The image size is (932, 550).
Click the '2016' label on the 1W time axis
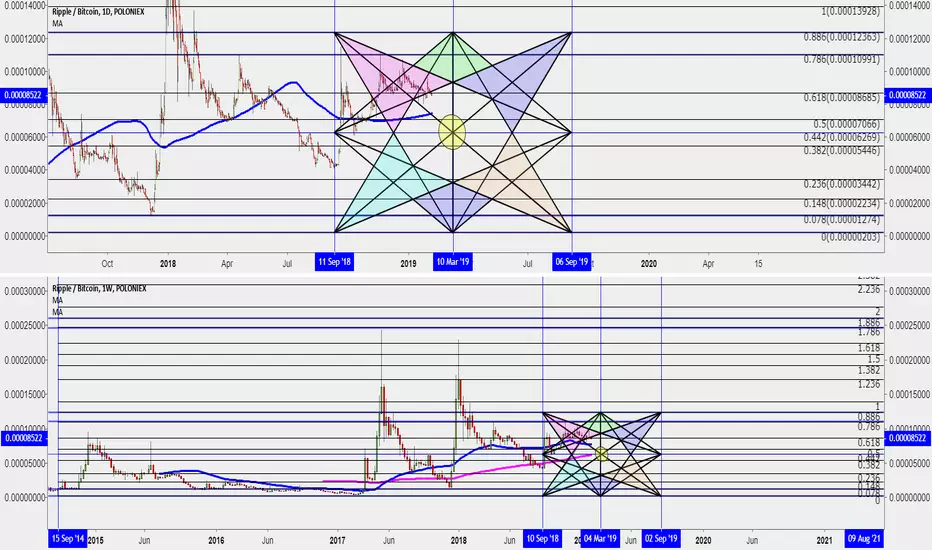(216, 540)
